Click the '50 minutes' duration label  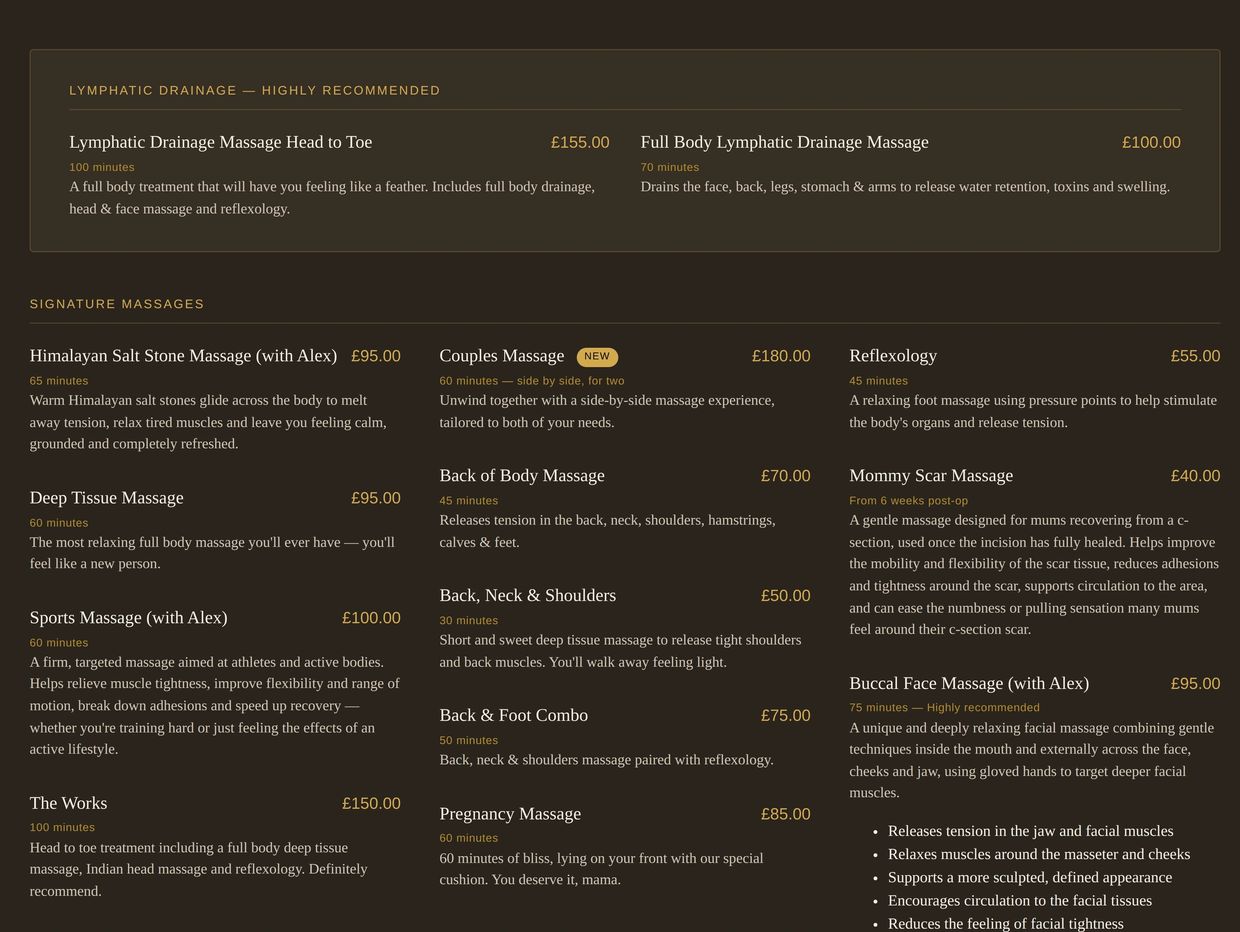click(469, 741)
